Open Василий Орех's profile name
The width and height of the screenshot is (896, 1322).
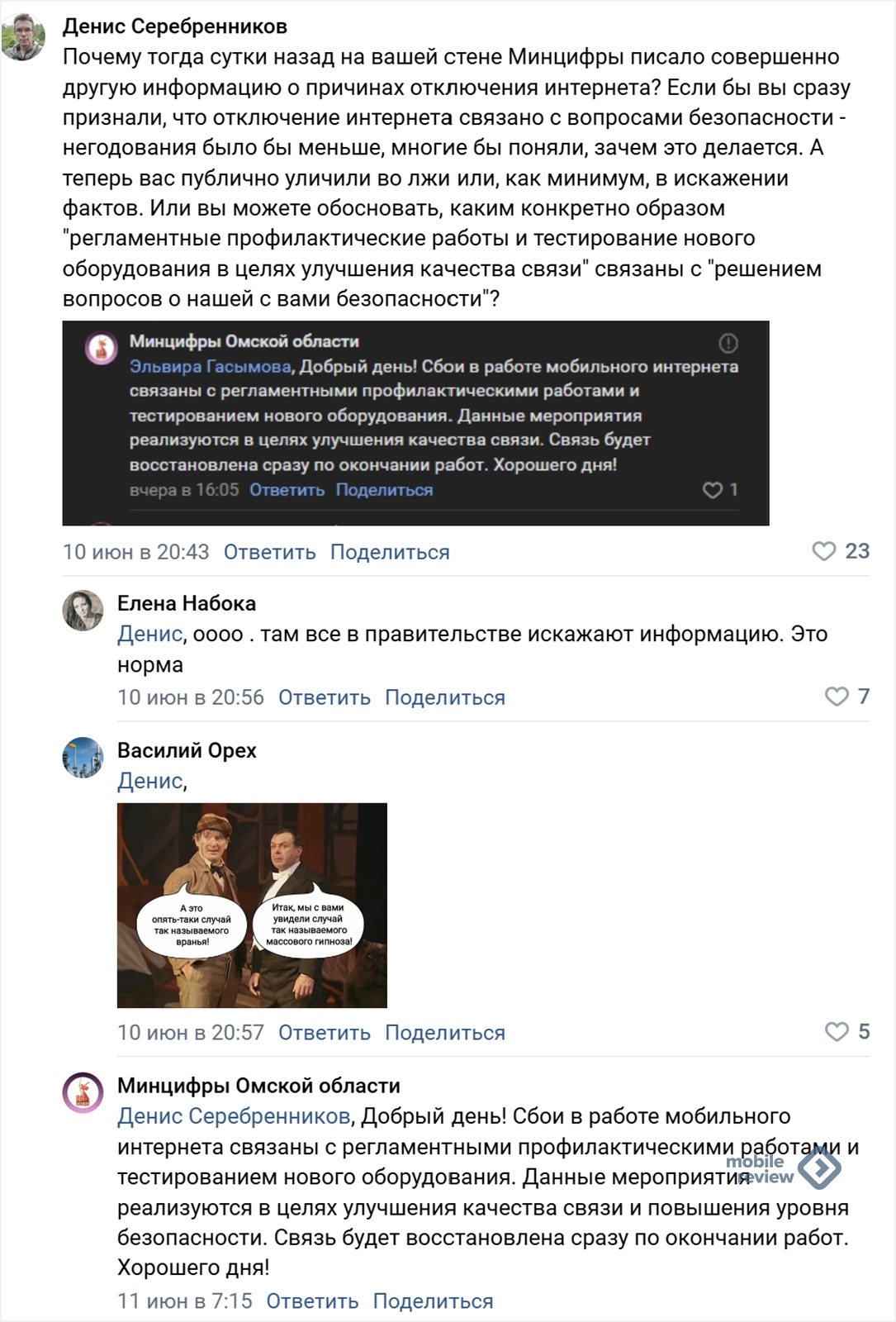tap(187, 750)
